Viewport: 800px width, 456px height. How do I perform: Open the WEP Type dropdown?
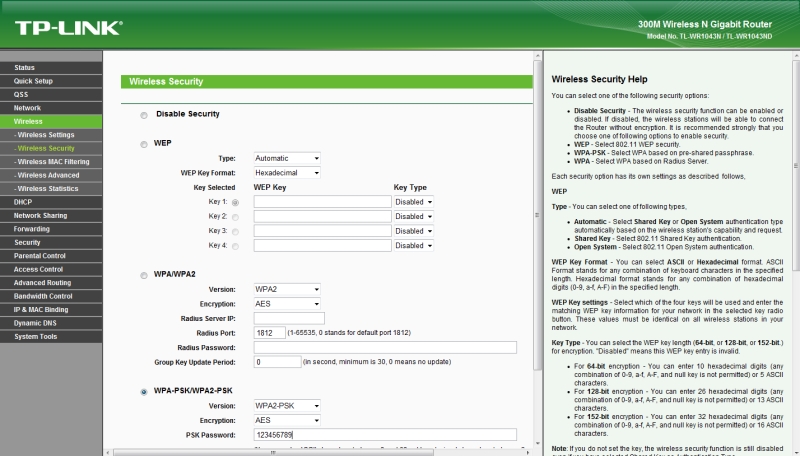pos(287,158)
